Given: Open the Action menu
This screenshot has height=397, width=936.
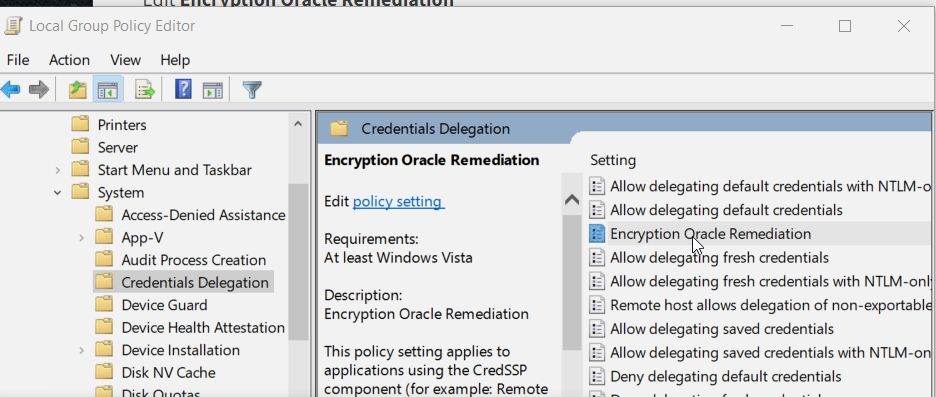Looking at the screenshot, I should 69,60.
